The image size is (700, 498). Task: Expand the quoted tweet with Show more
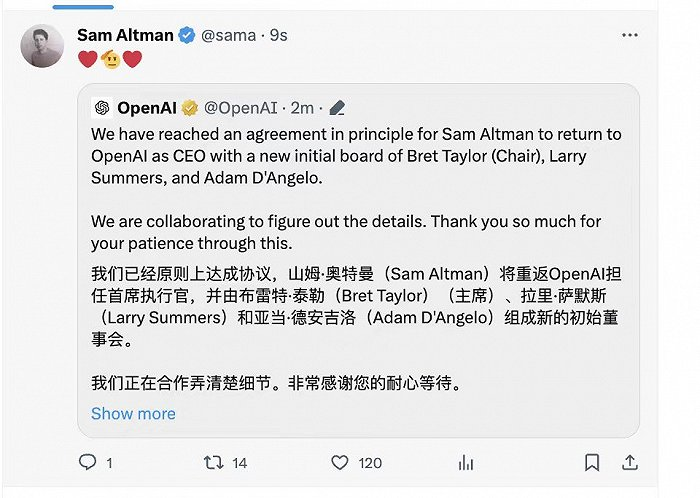coord(133,413)
